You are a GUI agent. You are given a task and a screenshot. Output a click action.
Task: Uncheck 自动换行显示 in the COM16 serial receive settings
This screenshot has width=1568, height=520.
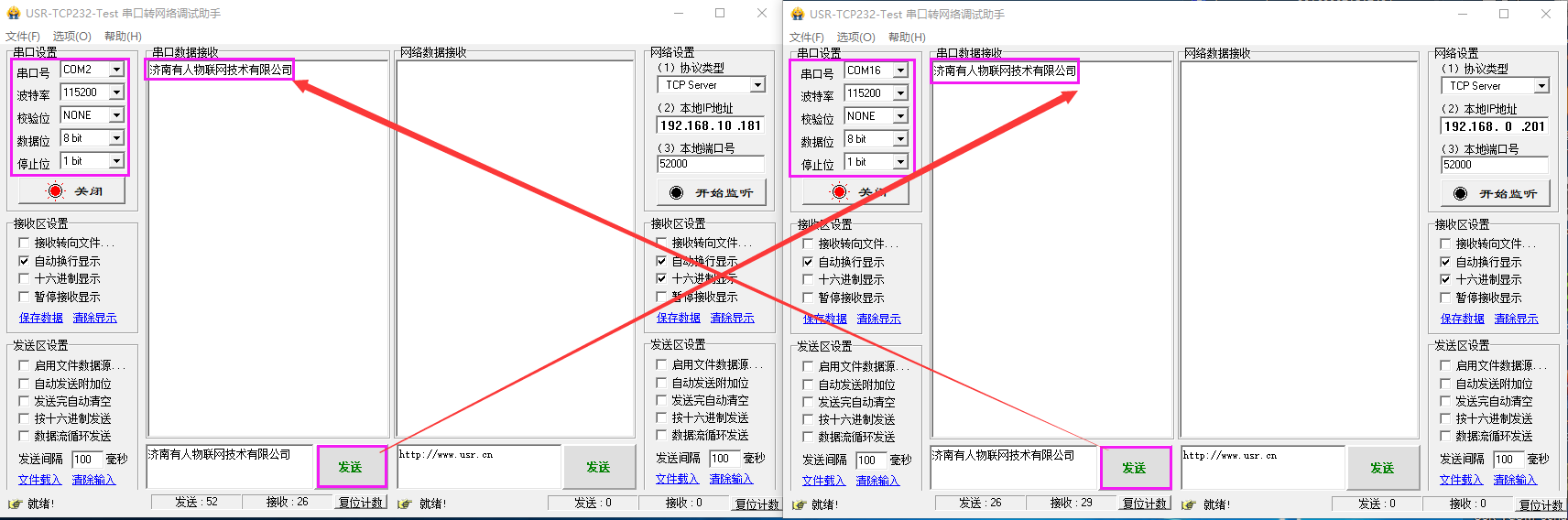[x=809, y=262]
